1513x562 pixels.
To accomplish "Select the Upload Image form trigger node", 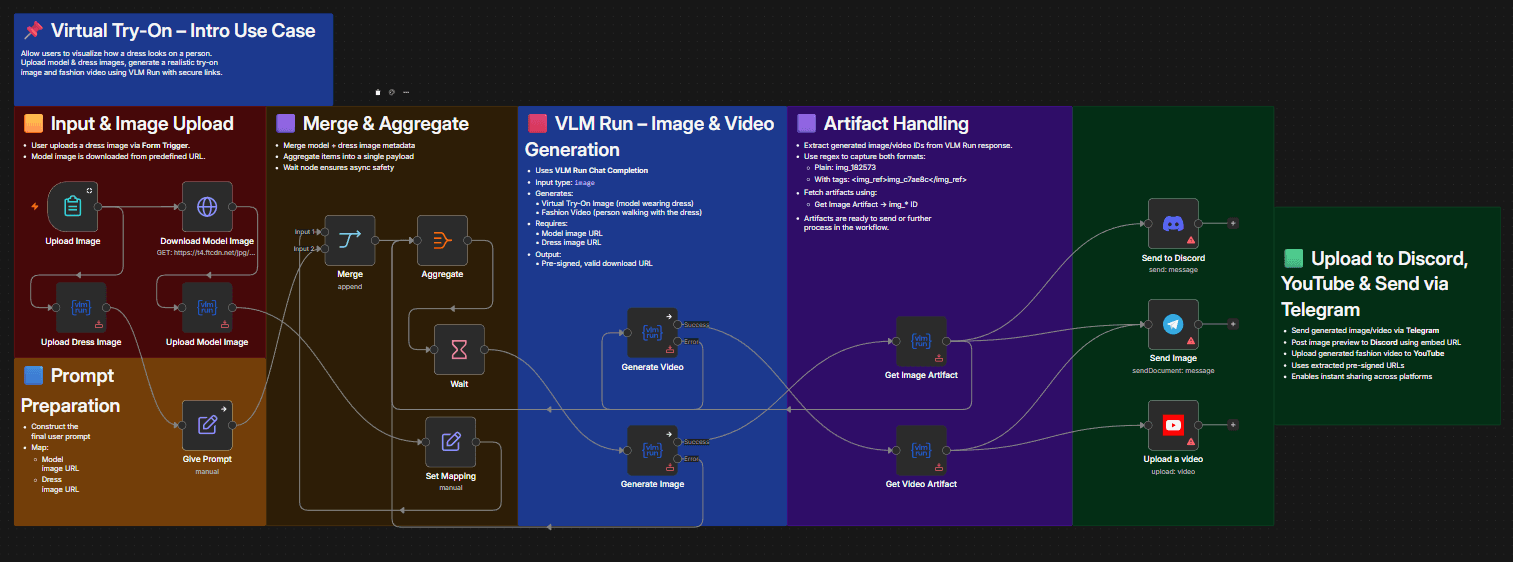I will point(72,206).
